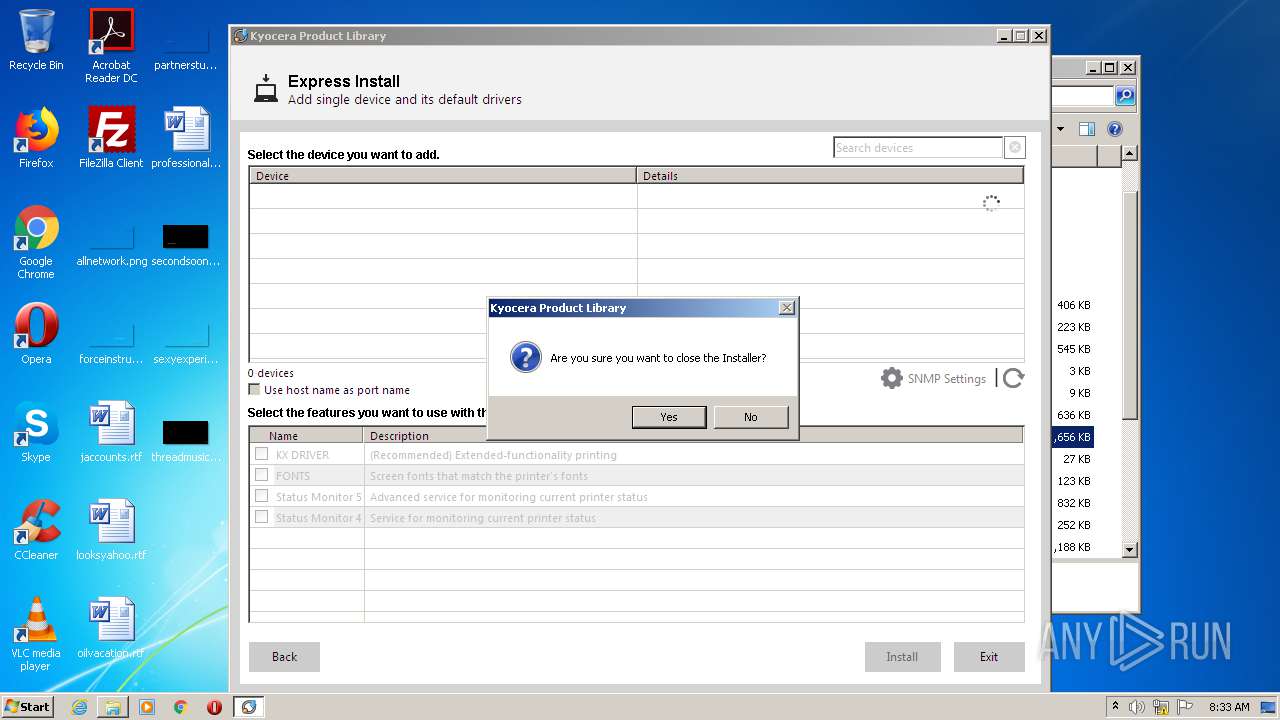Screen dimensions: 1280x720
Task: Click the Details column header
Action: 830,176
